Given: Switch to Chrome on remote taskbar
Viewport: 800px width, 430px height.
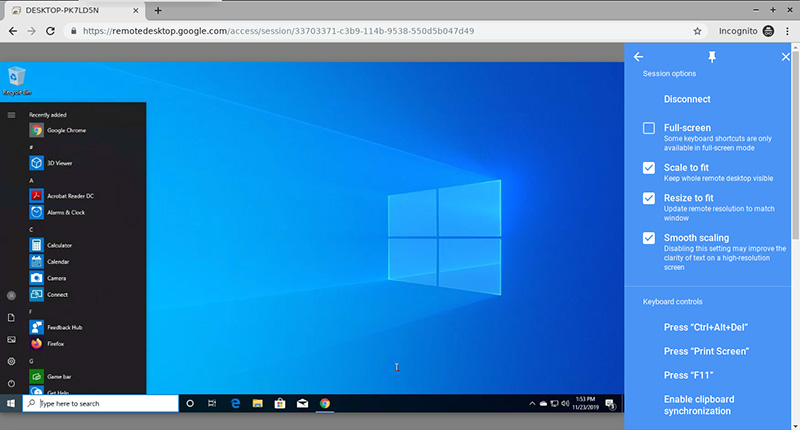Looking at the screenshot, I should 324,403.
